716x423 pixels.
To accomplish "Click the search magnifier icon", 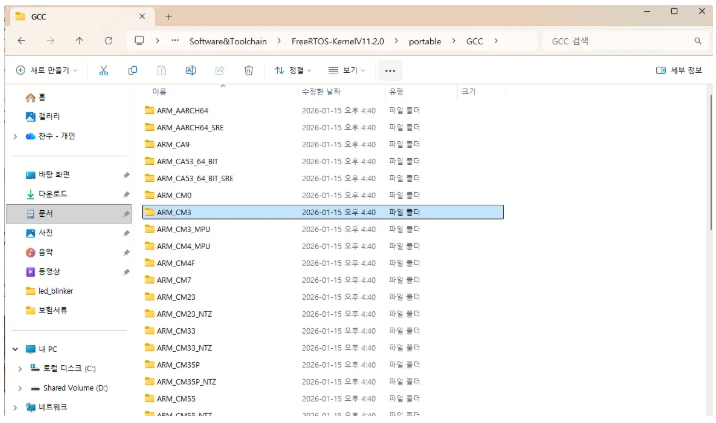I will coord(698,41).
